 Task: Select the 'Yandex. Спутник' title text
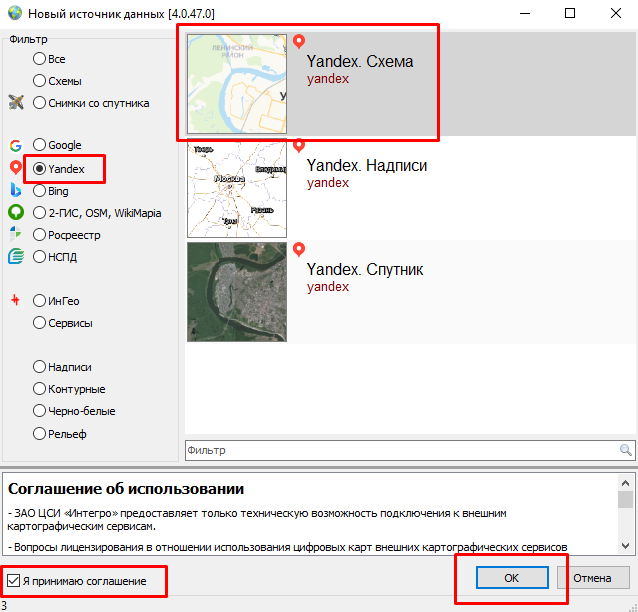tap(365, 270)
